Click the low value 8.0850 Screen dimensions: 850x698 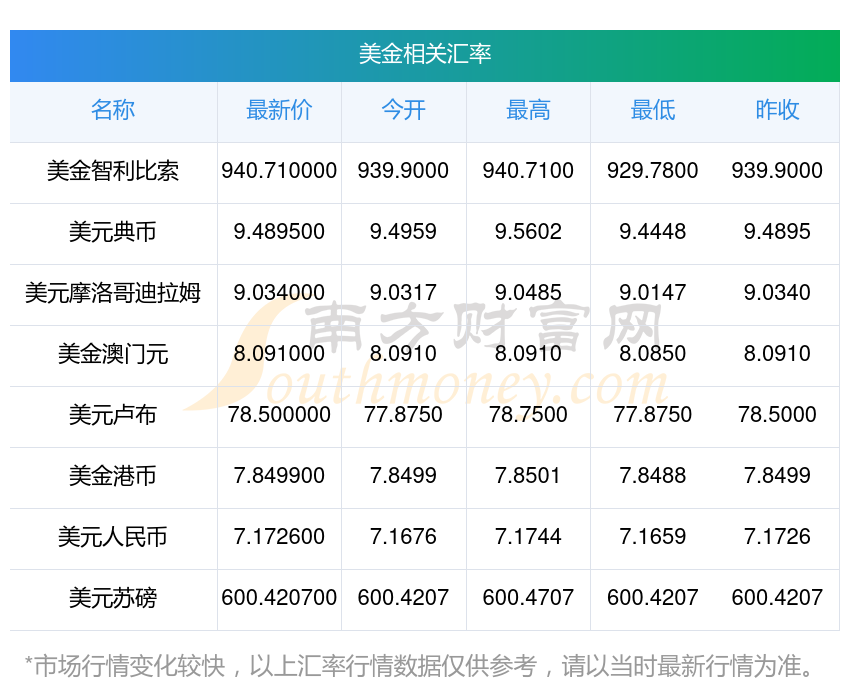653,354
